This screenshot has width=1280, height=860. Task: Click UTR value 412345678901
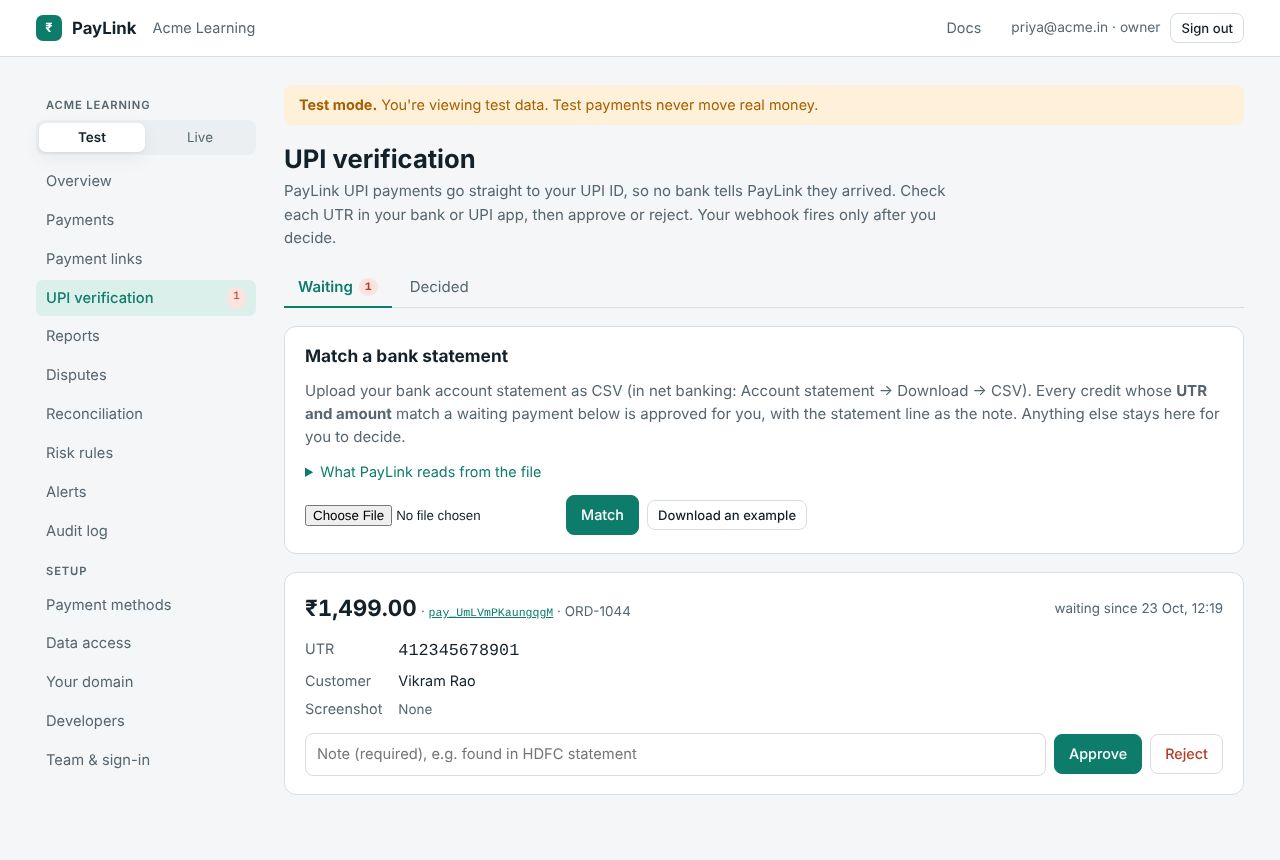click(x=459, y=650)
